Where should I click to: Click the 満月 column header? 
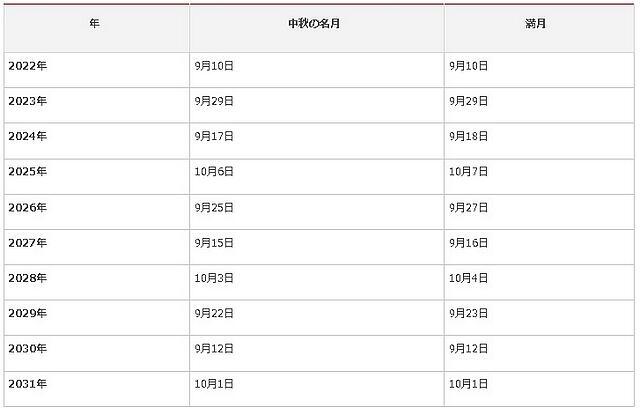tap(536, 24)
